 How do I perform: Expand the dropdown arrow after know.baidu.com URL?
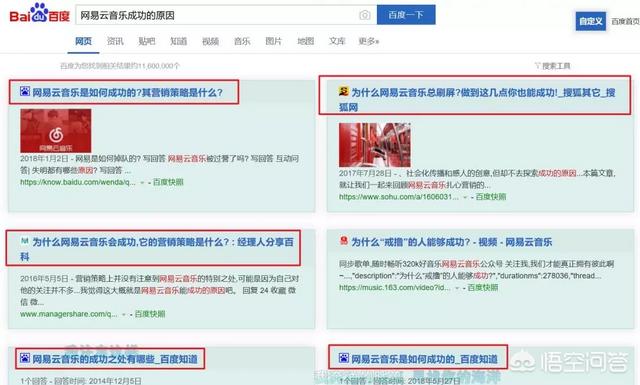pos(142,182)
